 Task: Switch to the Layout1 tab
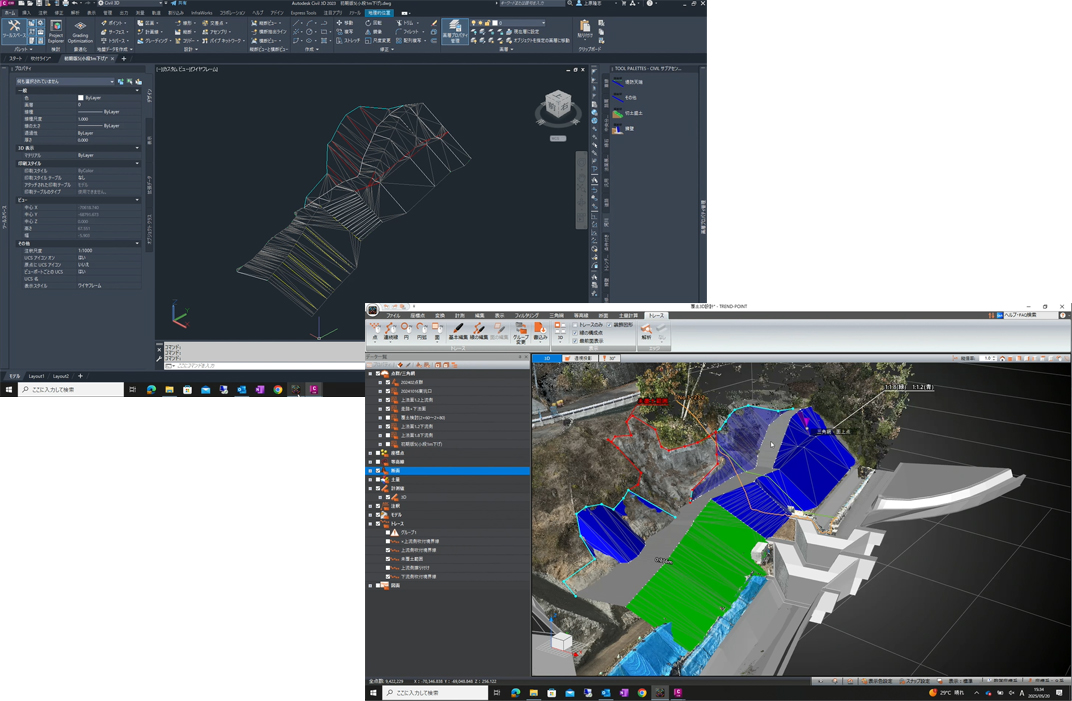coord(36,376)
